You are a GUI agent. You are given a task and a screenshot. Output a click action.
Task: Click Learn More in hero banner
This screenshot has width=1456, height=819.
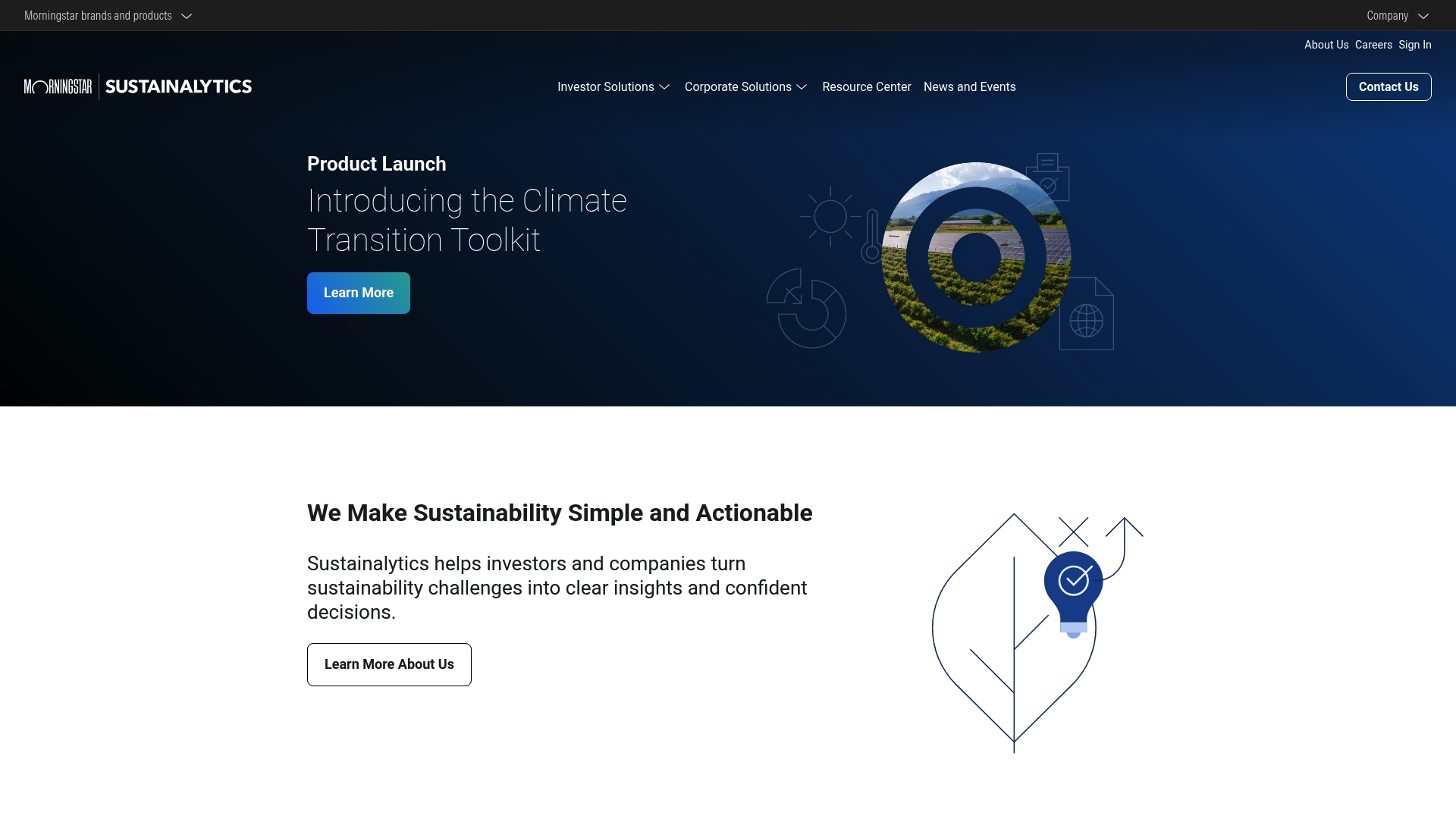coord(359,293)
